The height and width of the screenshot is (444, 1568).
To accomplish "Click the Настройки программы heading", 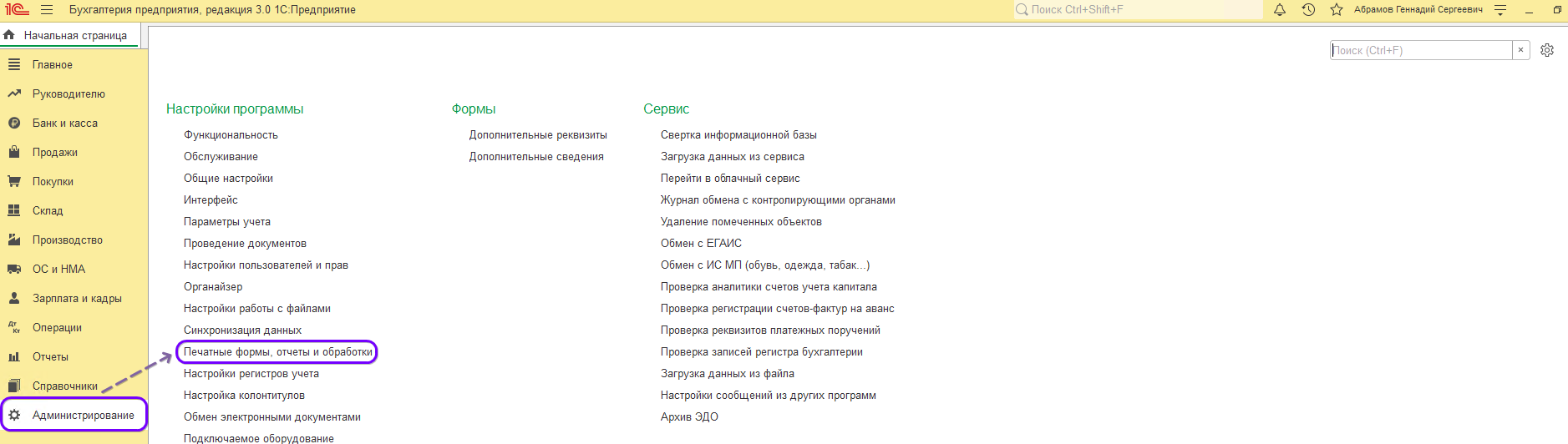I will 235,108.
